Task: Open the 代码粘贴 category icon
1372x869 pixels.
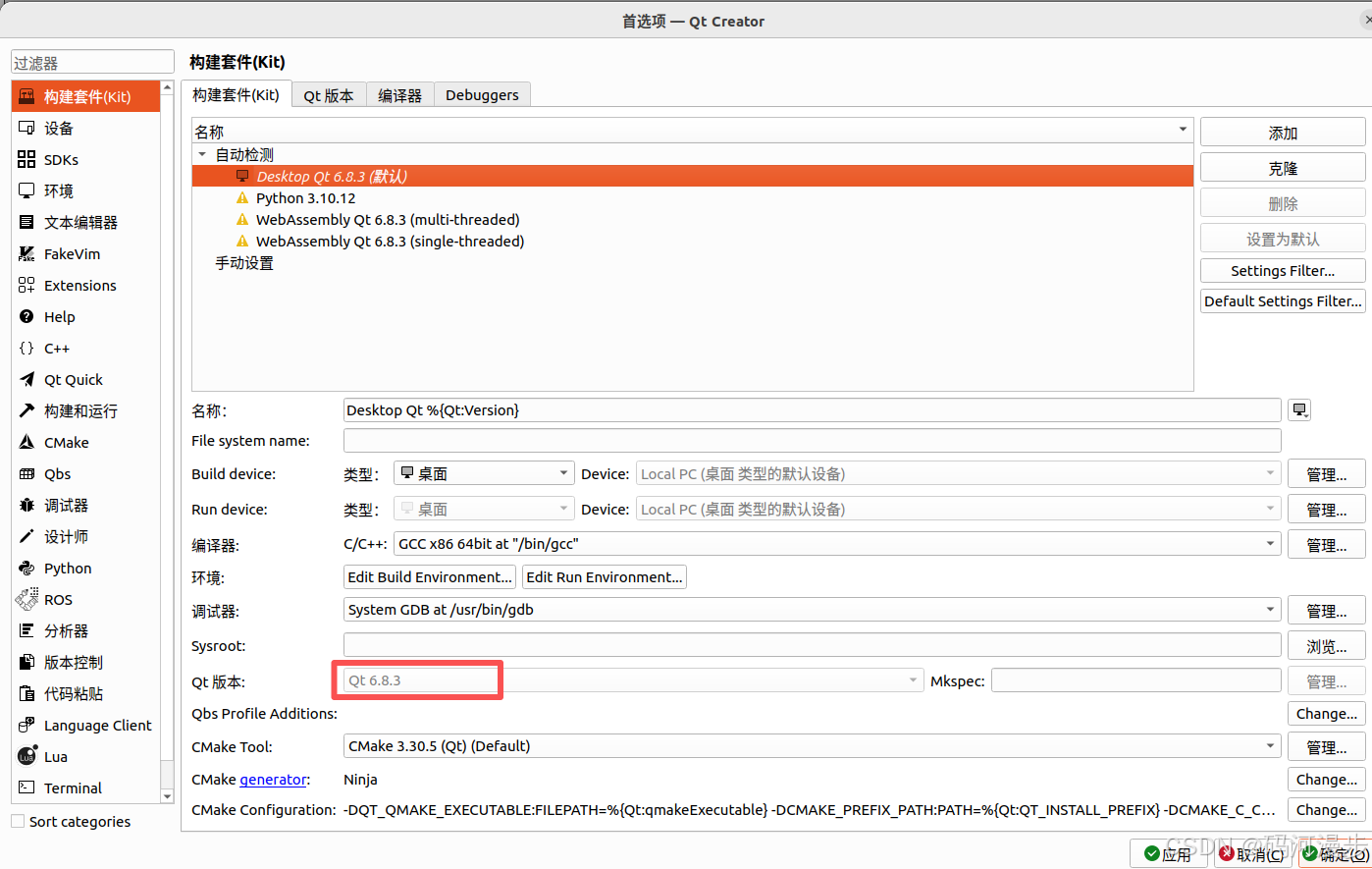Action: tap(26, 693)
